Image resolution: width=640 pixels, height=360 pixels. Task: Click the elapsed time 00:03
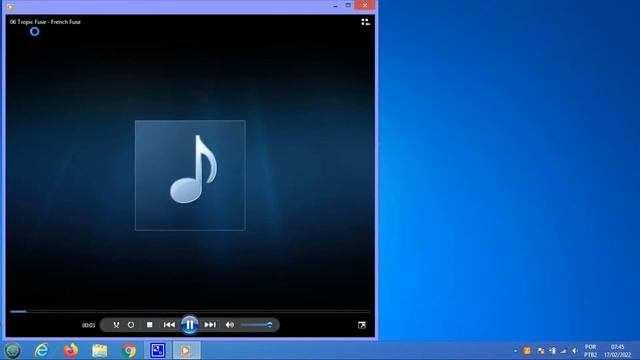pyautogui.click(x=88, y=325)
